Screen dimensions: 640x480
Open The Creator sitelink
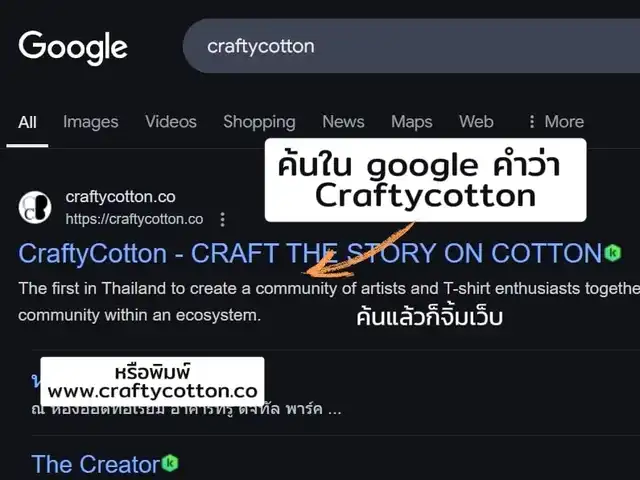(x=96, y=464)
